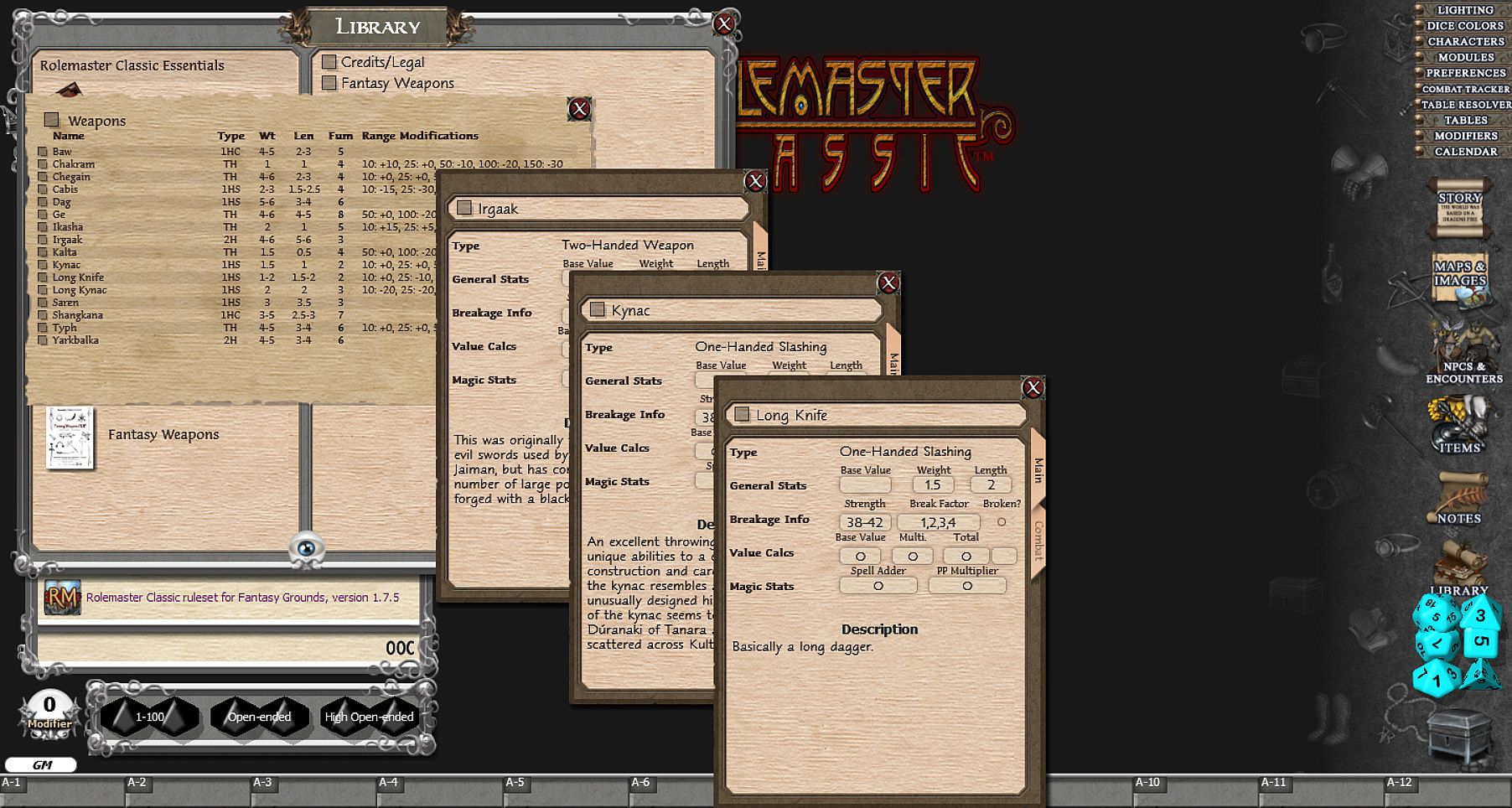Open the Items sidebar icon
This screenshot has height=808, width=1512.
[x=1459, y=425]
